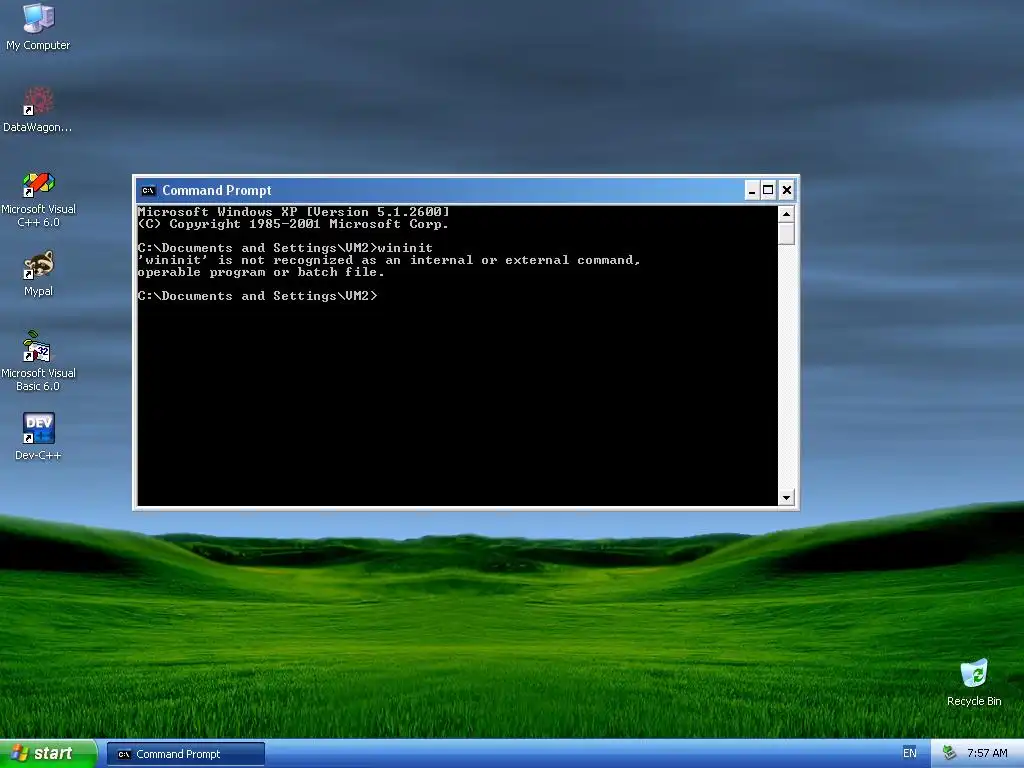This screenshot has width=1024, height=768.
Task: Select the My Computer desktop icon
Action: point(38,27)
